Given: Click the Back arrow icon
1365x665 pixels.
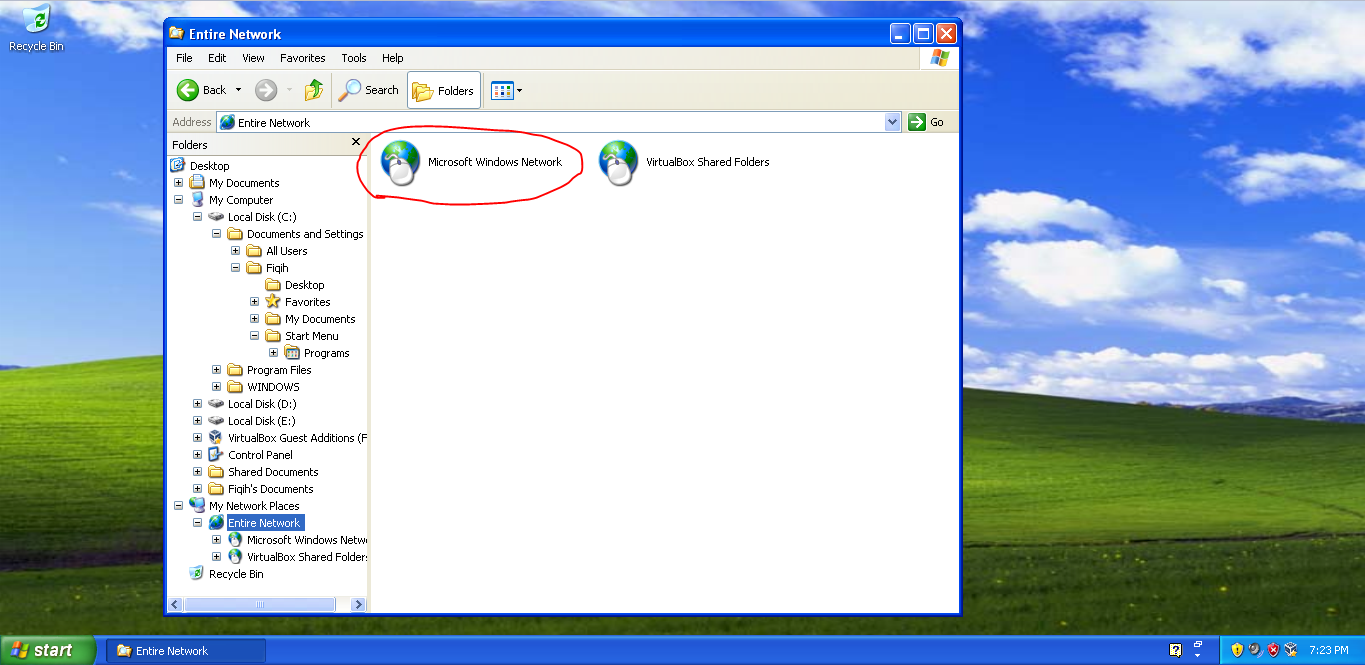Looking at the screenshot, I should point(188,90).
